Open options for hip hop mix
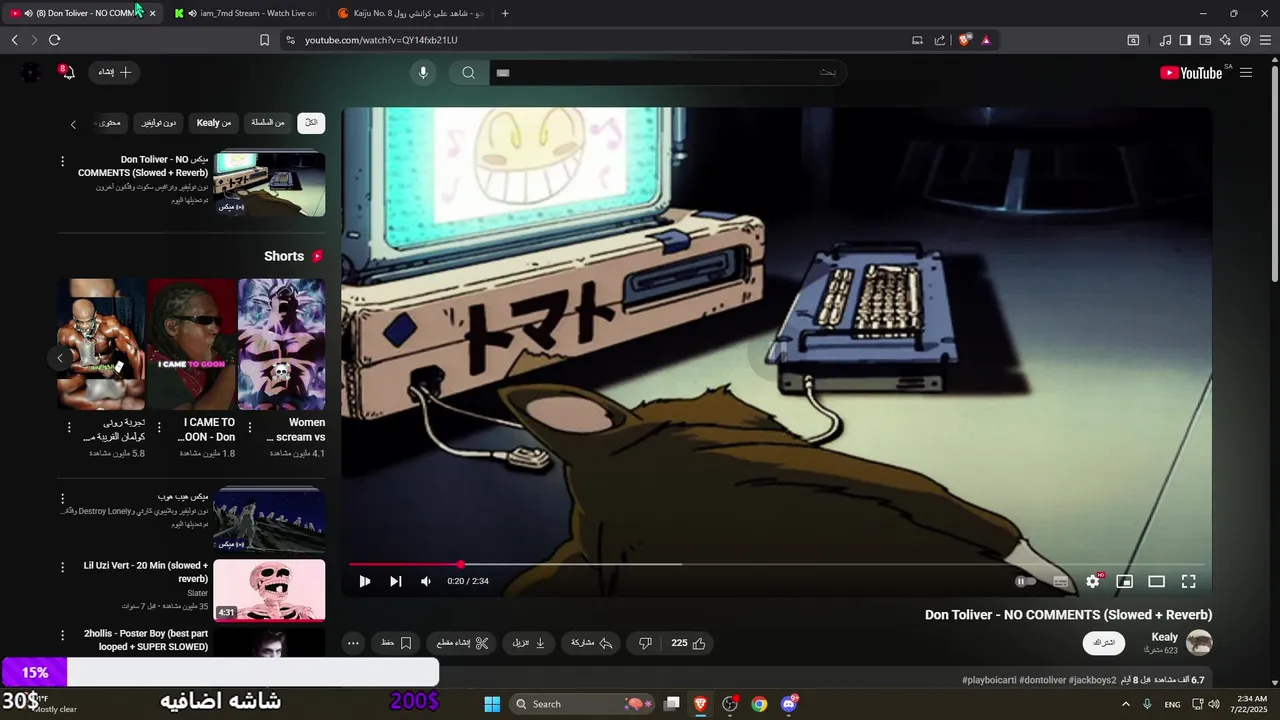1280x720 pixels. click(x=62, y=498)
